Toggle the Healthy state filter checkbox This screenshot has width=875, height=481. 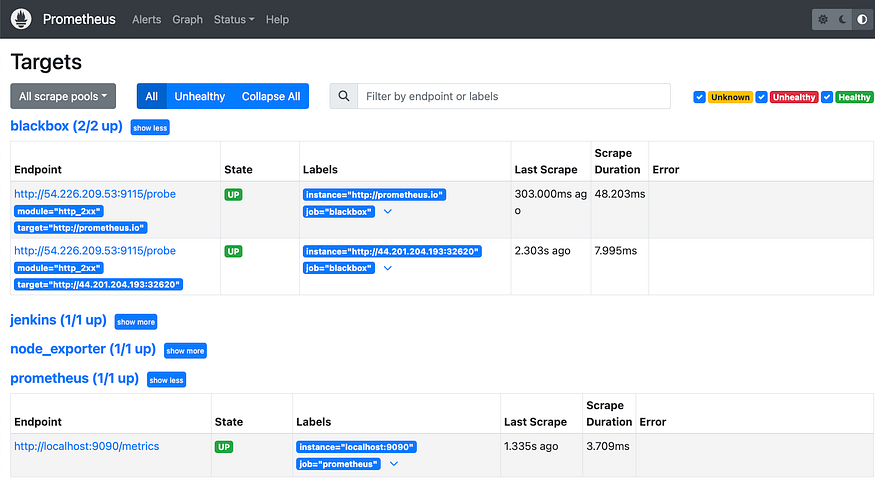click(x=827, y=97)
